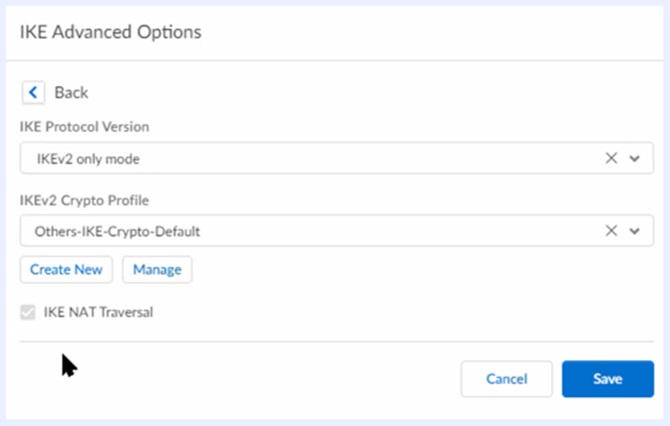This screenshot has height=426, width=670.
Task: Click the 'IKE Protocol Version' field label
Action: (86, 127)
